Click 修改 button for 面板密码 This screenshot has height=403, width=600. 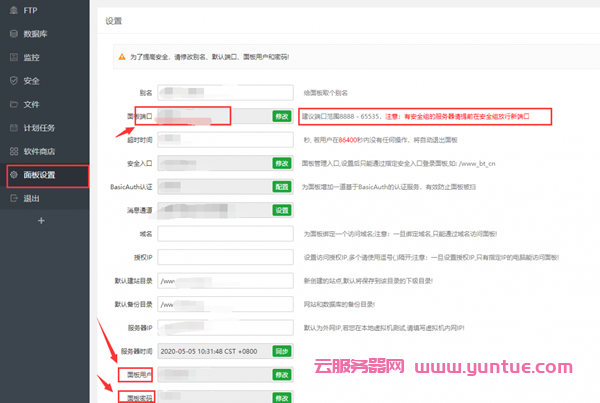pos(282,398)
